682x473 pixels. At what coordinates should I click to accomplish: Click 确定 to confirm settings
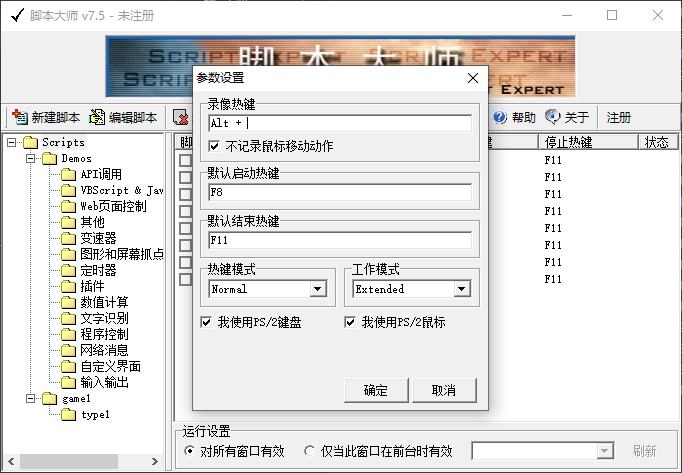tap(376, 390)
